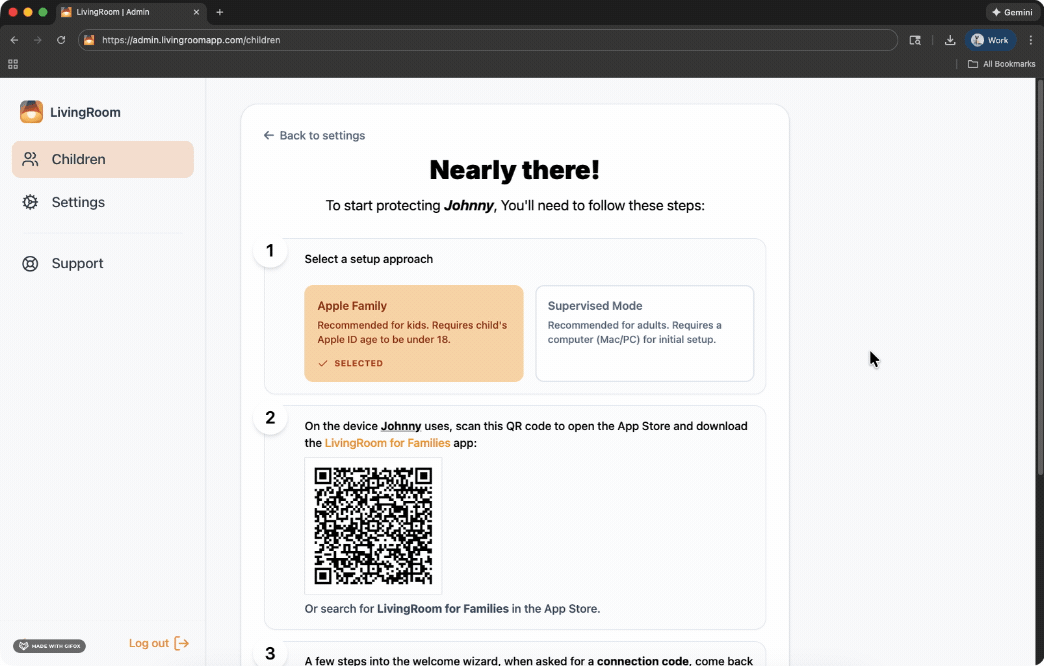Open the LivingRoom for Families link

[x=387, y=442]
